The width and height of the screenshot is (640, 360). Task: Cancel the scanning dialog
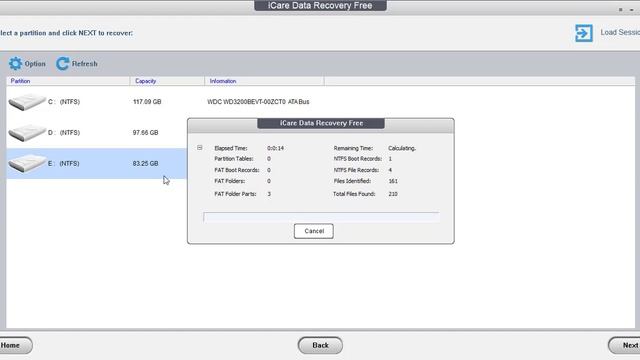pyautogui.click(x=313, y=231)
